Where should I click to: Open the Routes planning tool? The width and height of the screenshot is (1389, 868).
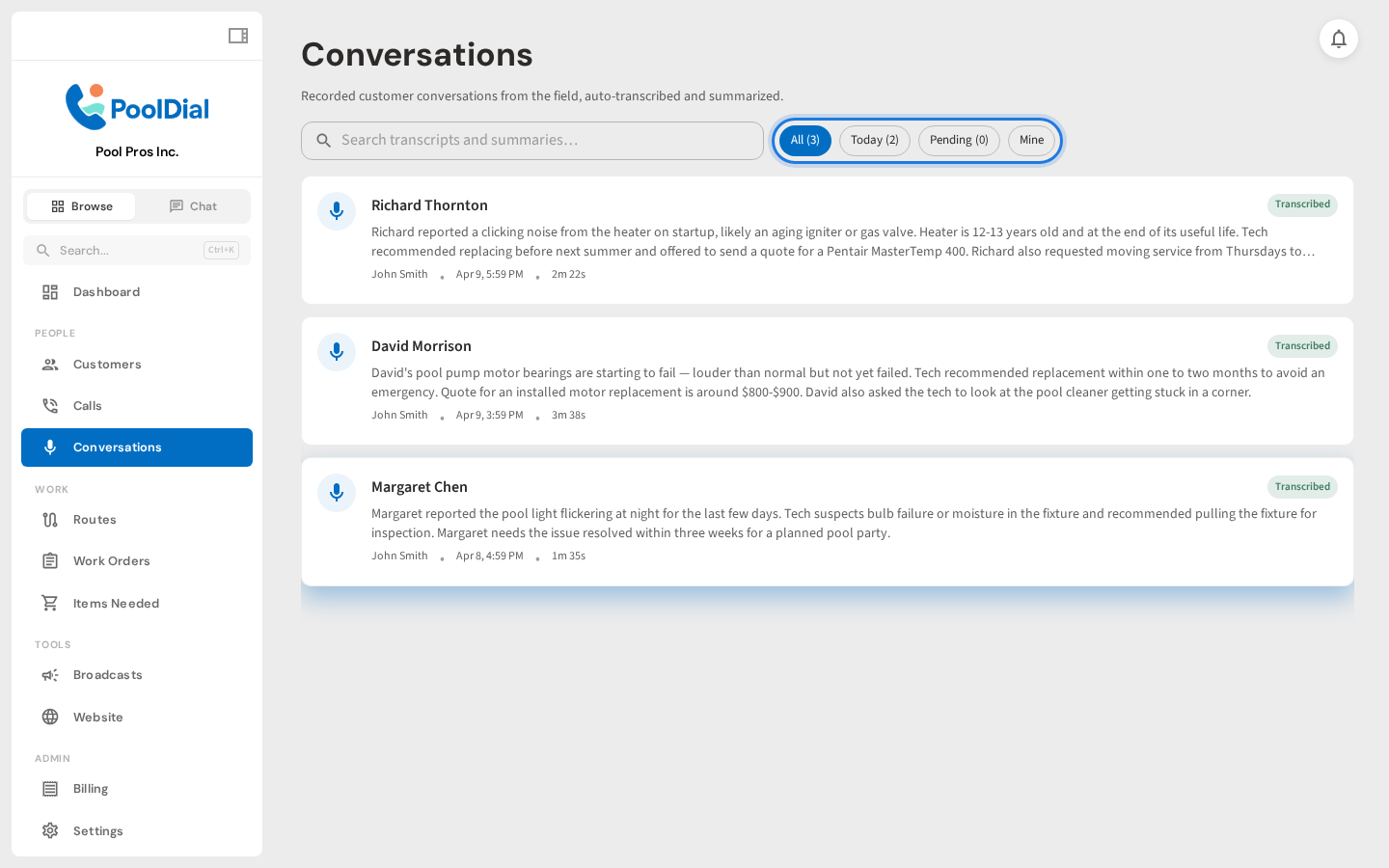pos(95,520)
